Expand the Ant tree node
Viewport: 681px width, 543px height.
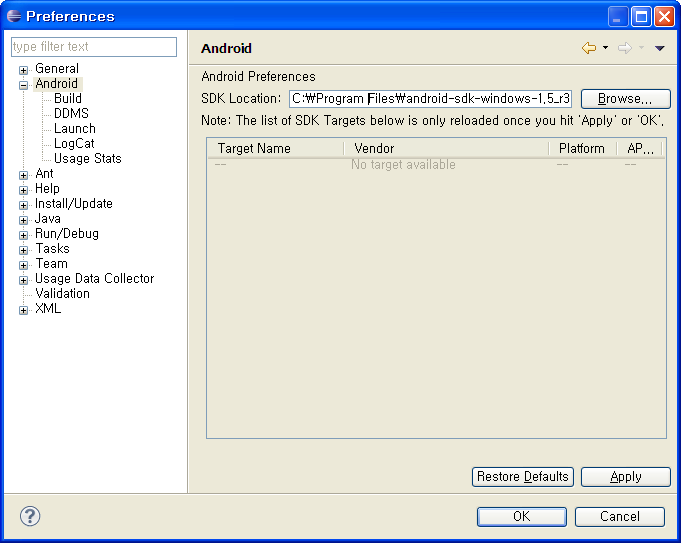pos(23,175)
